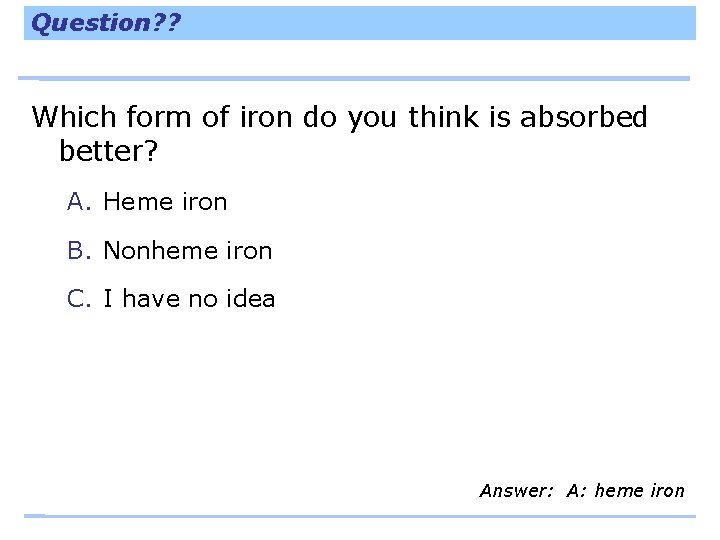Click the word "iron" in the question heading
This screenshot has width=720, height=540.
coord(265,117)
